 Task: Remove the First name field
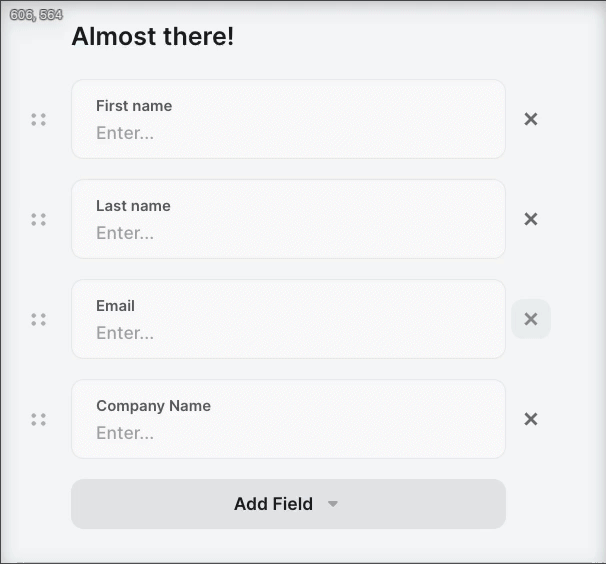pos(531,119)
